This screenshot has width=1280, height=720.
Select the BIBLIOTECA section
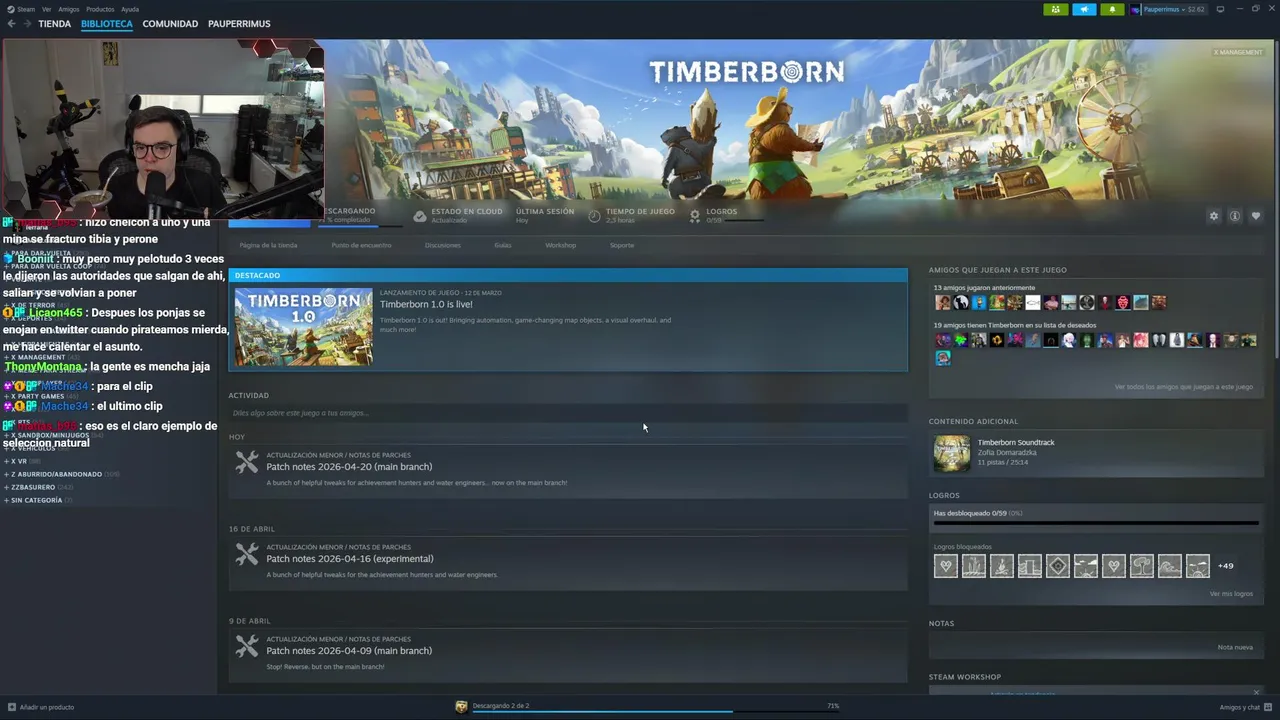pyautogui.click(x=107, y=23)
